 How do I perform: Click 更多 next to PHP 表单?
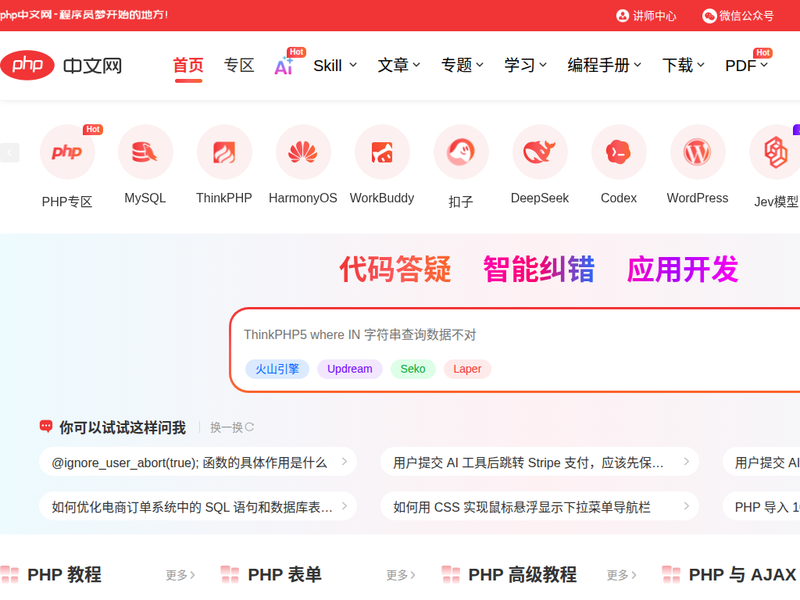coord(401,575)
